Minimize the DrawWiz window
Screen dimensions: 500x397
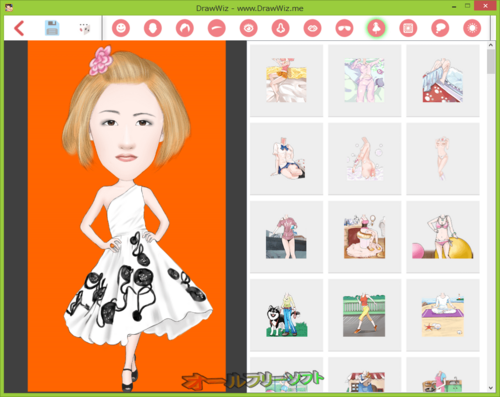tap(454, 7)
